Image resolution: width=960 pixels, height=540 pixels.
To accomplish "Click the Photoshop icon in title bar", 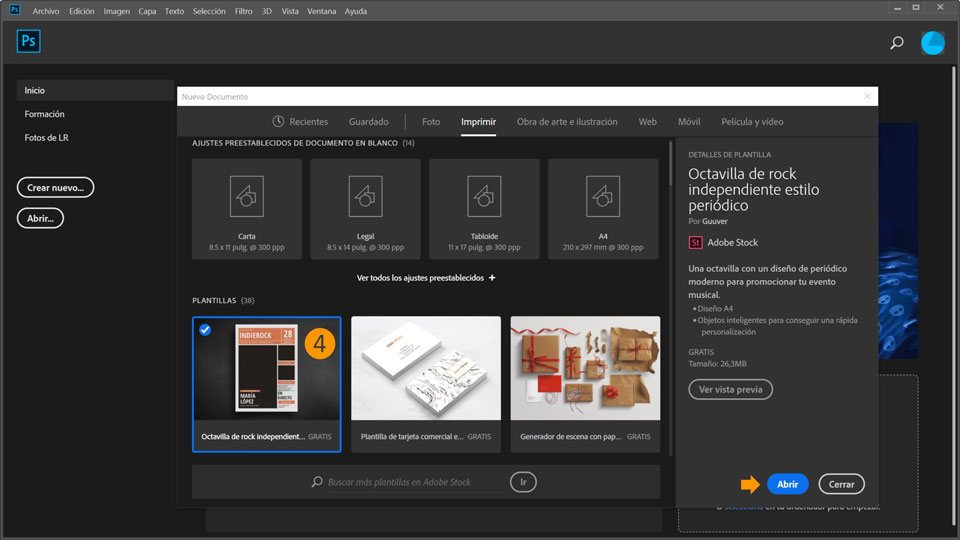I will pyautogui.click(x=15, y=10).
